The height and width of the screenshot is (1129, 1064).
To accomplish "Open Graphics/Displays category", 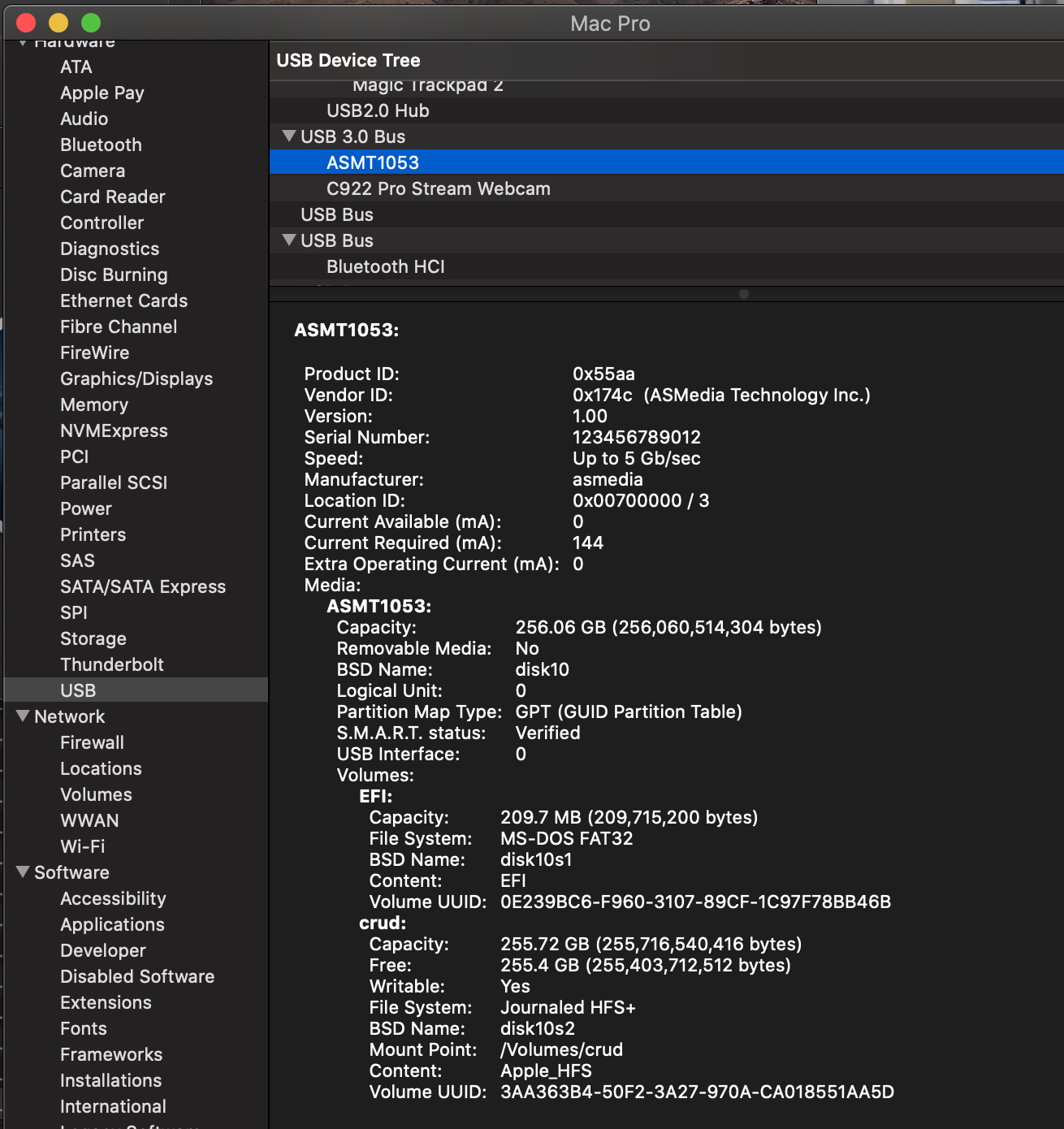I will click(x=136, y=378).
